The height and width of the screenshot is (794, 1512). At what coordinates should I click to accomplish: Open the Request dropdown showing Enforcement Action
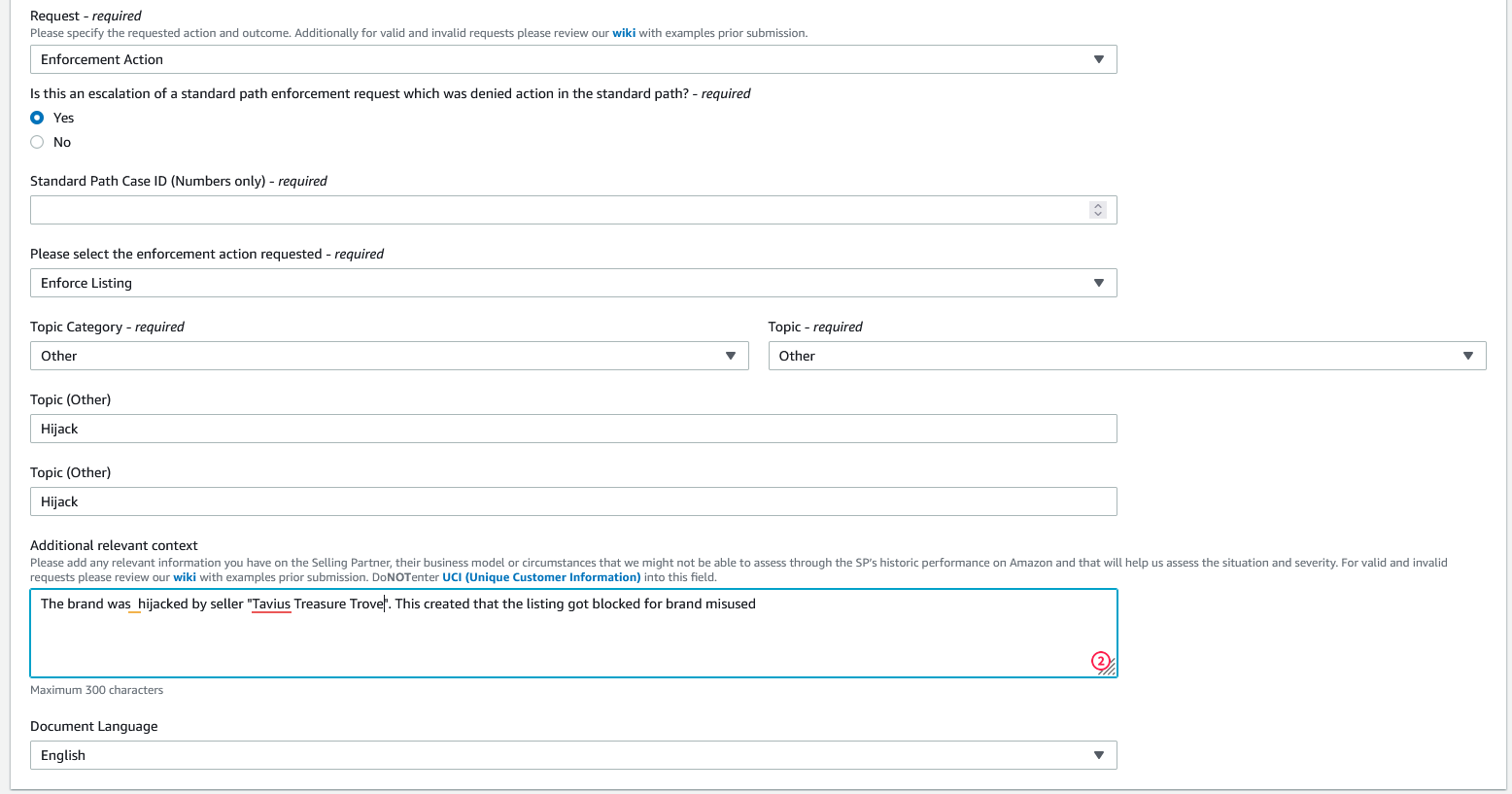[573, 59]
